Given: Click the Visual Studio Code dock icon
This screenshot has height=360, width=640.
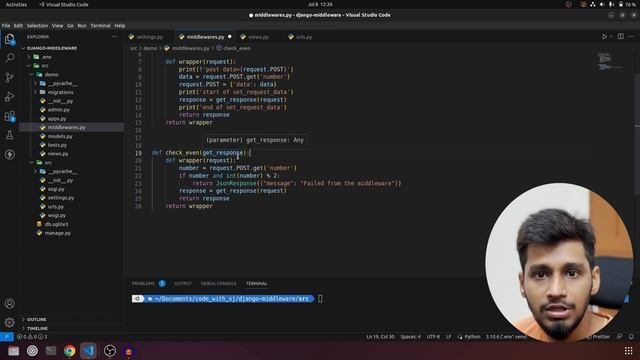Looking at the screenshot, I should (89, 351).
